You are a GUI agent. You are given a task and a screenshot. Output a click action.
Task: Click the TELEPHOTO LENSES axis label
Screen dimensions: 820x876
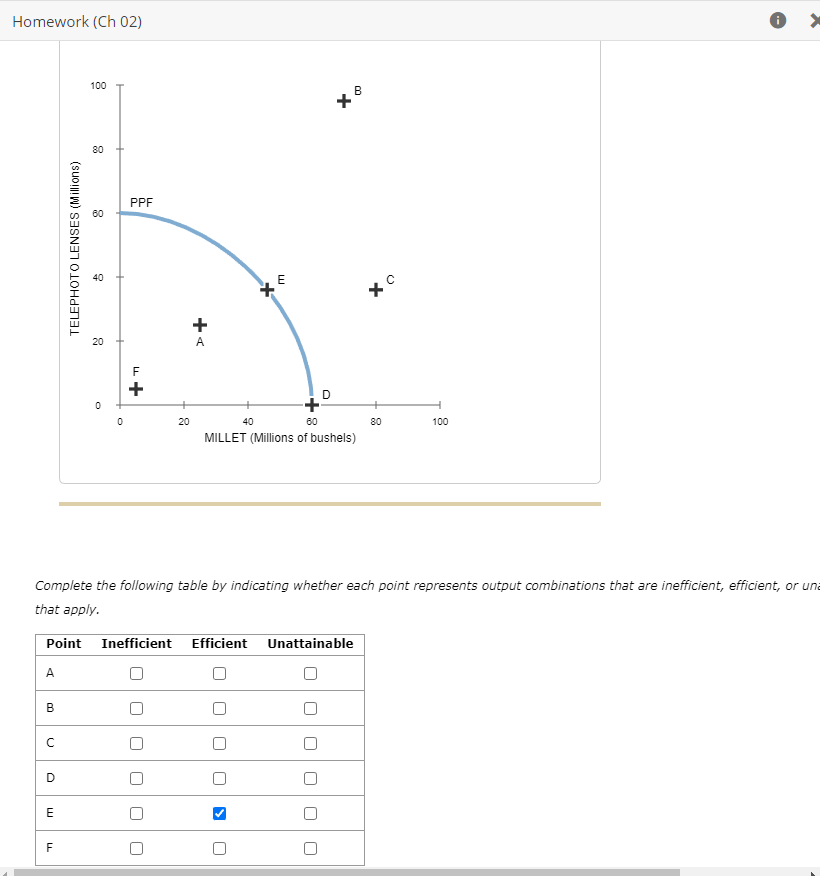click(75, 245)
